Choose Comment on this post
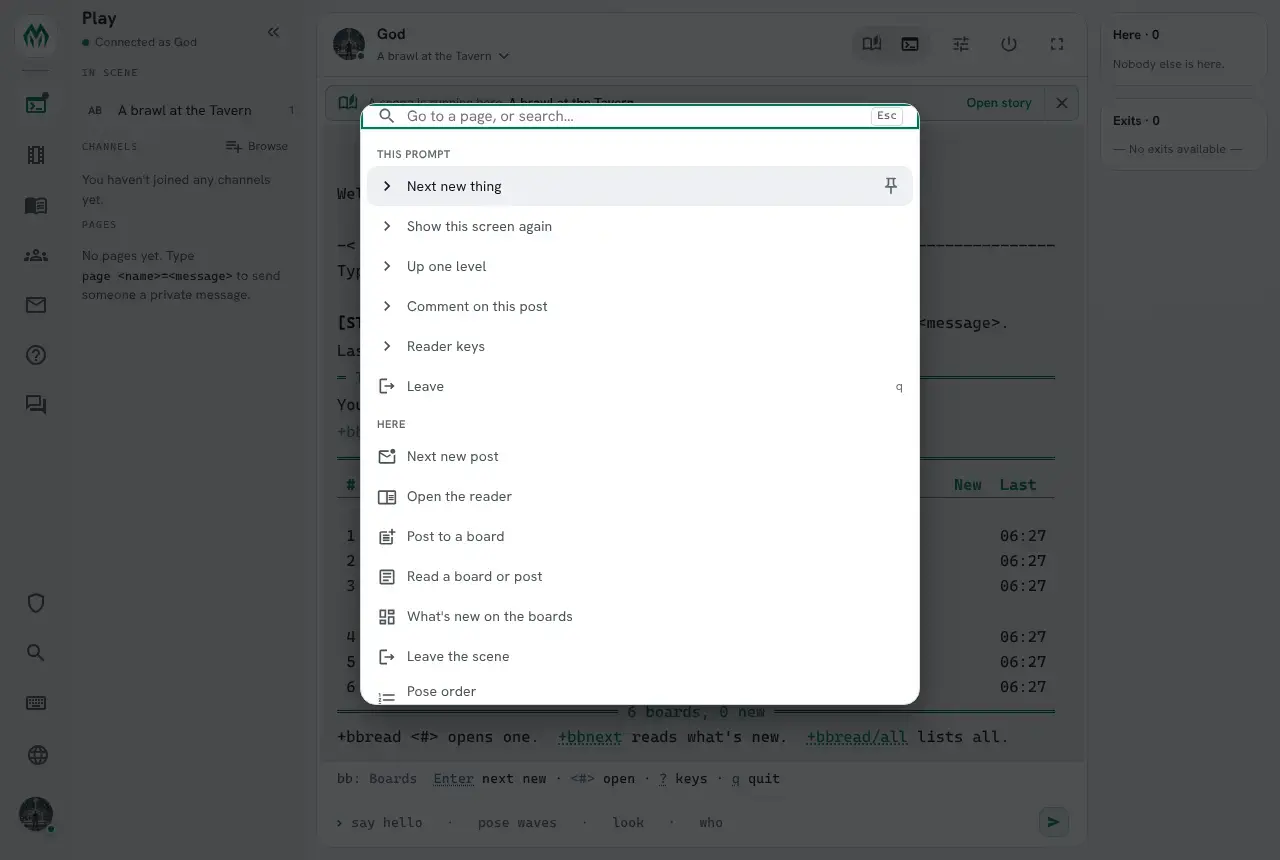 coord(640,306)
